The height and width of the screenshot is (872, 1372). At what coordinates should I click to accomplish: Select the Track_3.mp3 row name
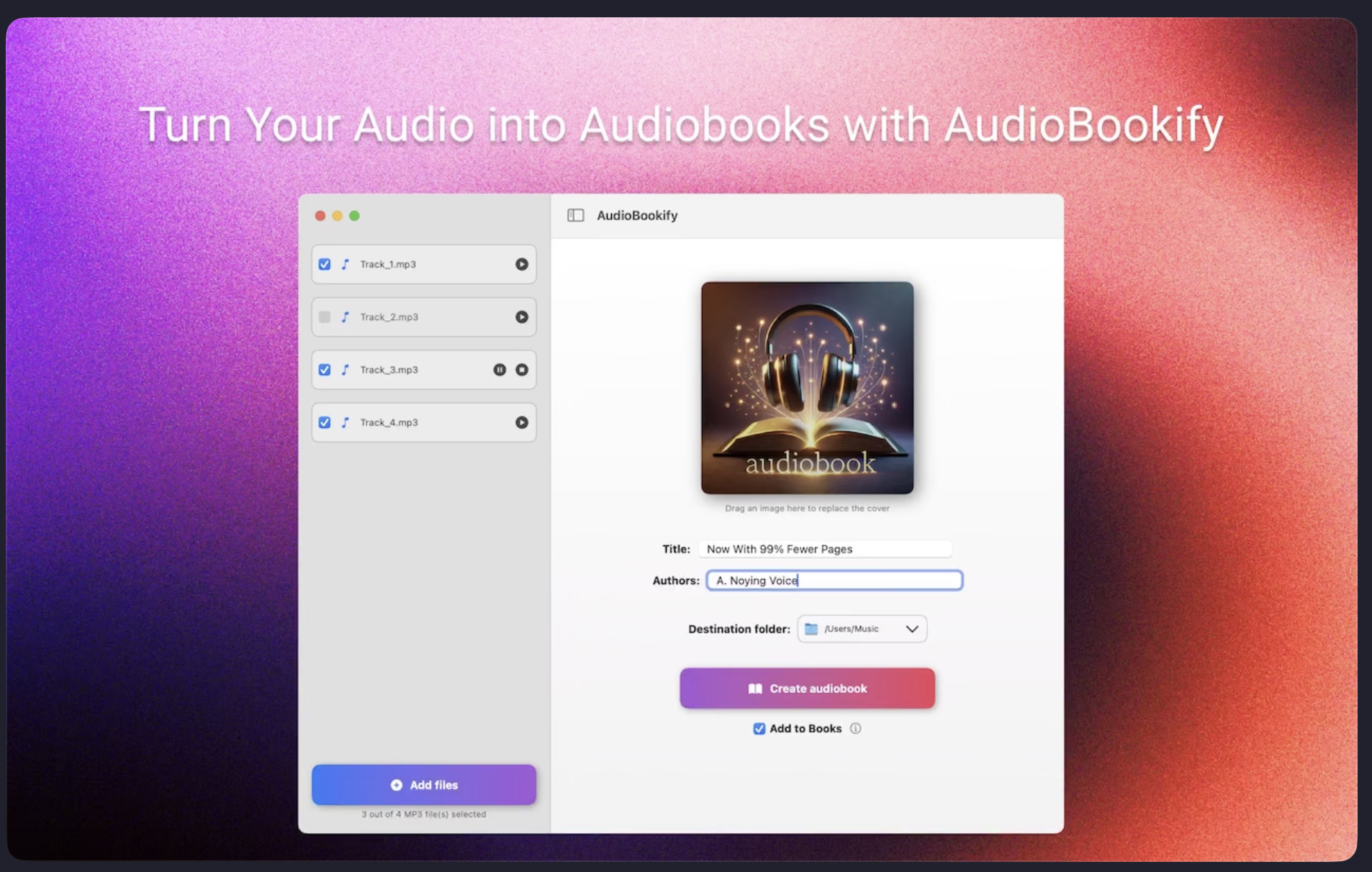[389, 370]
